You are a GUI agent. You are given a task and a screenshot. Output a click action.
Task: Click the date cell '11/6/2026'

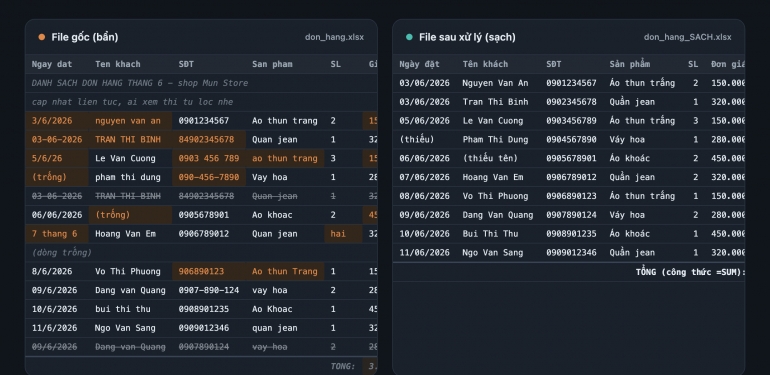(54, 328)
